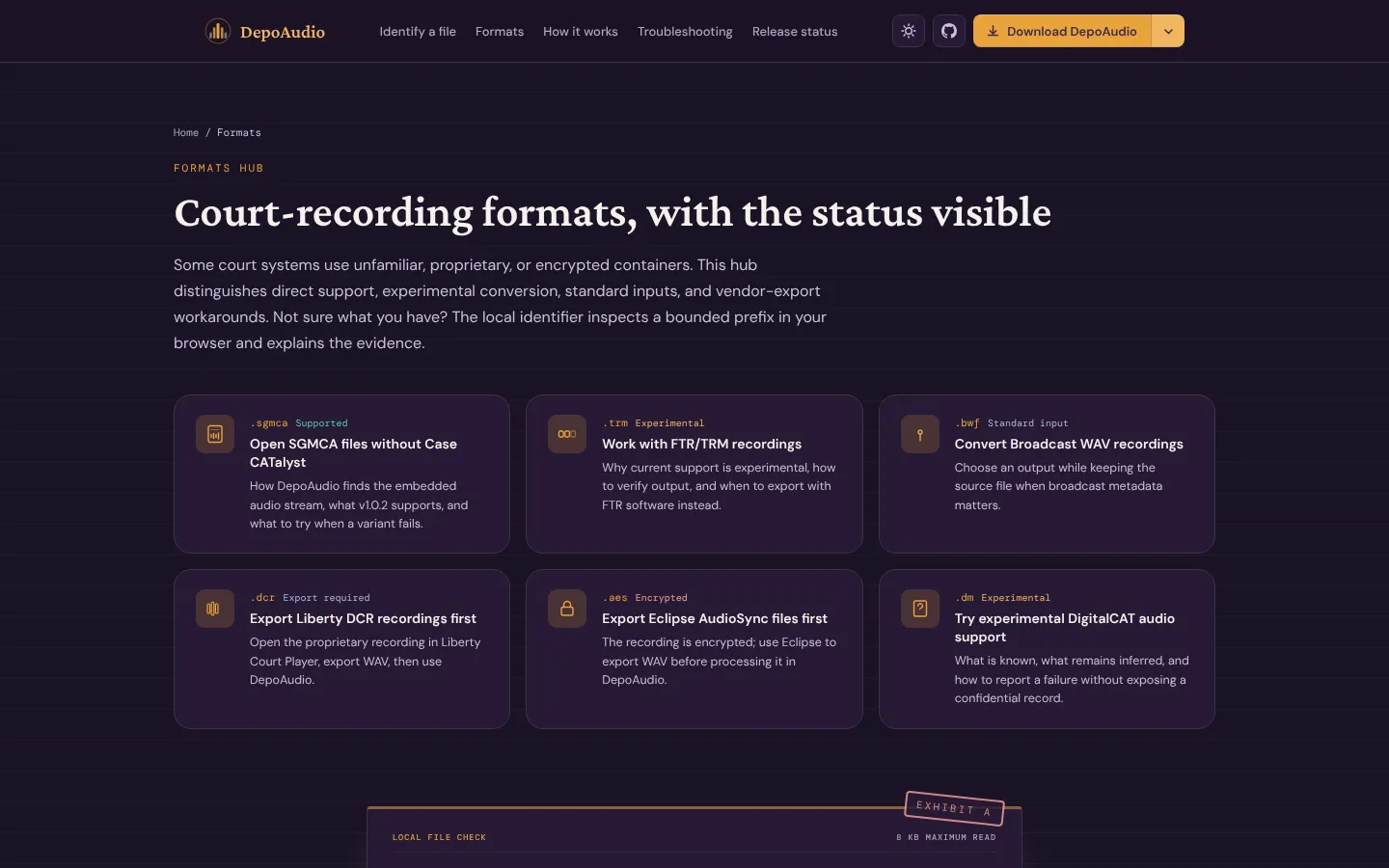Click the Eclipse AudioSync lock icon

coord(567,609)
